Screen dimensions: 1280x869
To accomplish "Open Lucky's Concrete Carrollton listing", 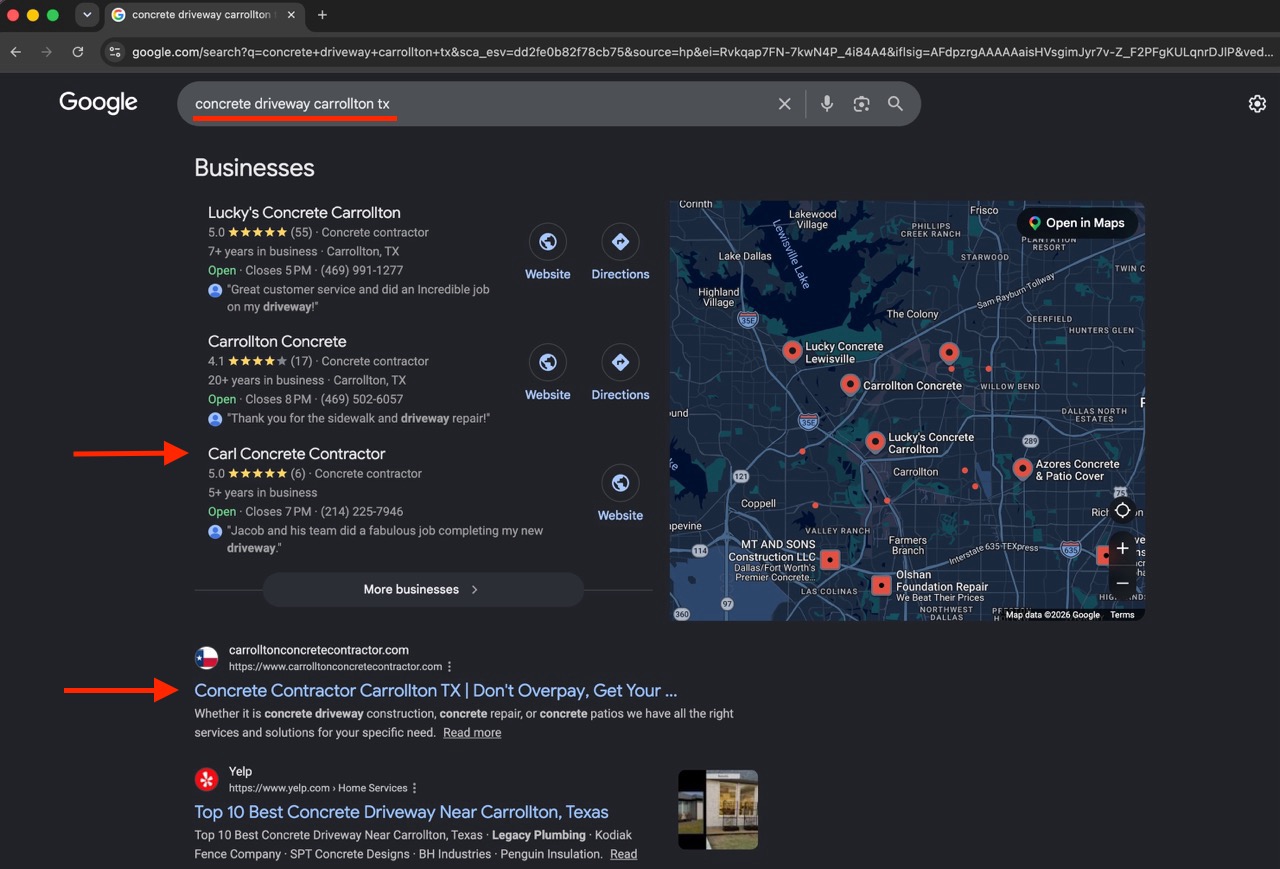I will coord(304,213).
